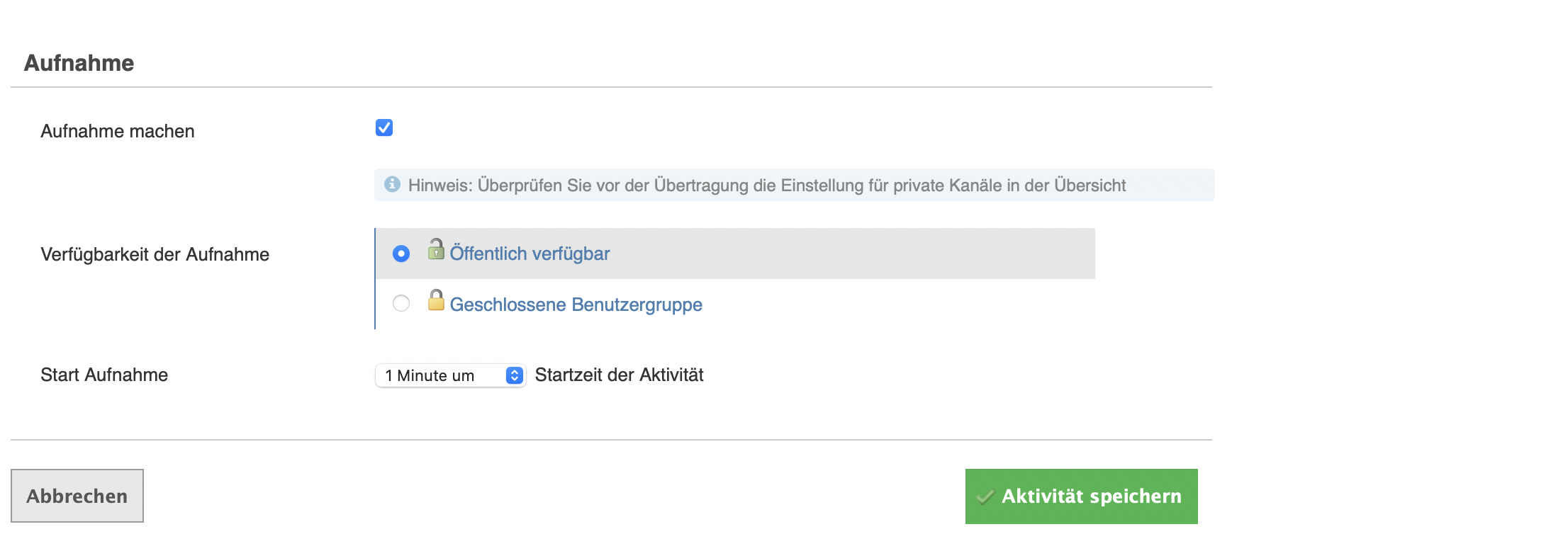
Task: Click the blue arrows of the Start Aufnahme select
Action: pyautogui.click(x=515, y=375)
